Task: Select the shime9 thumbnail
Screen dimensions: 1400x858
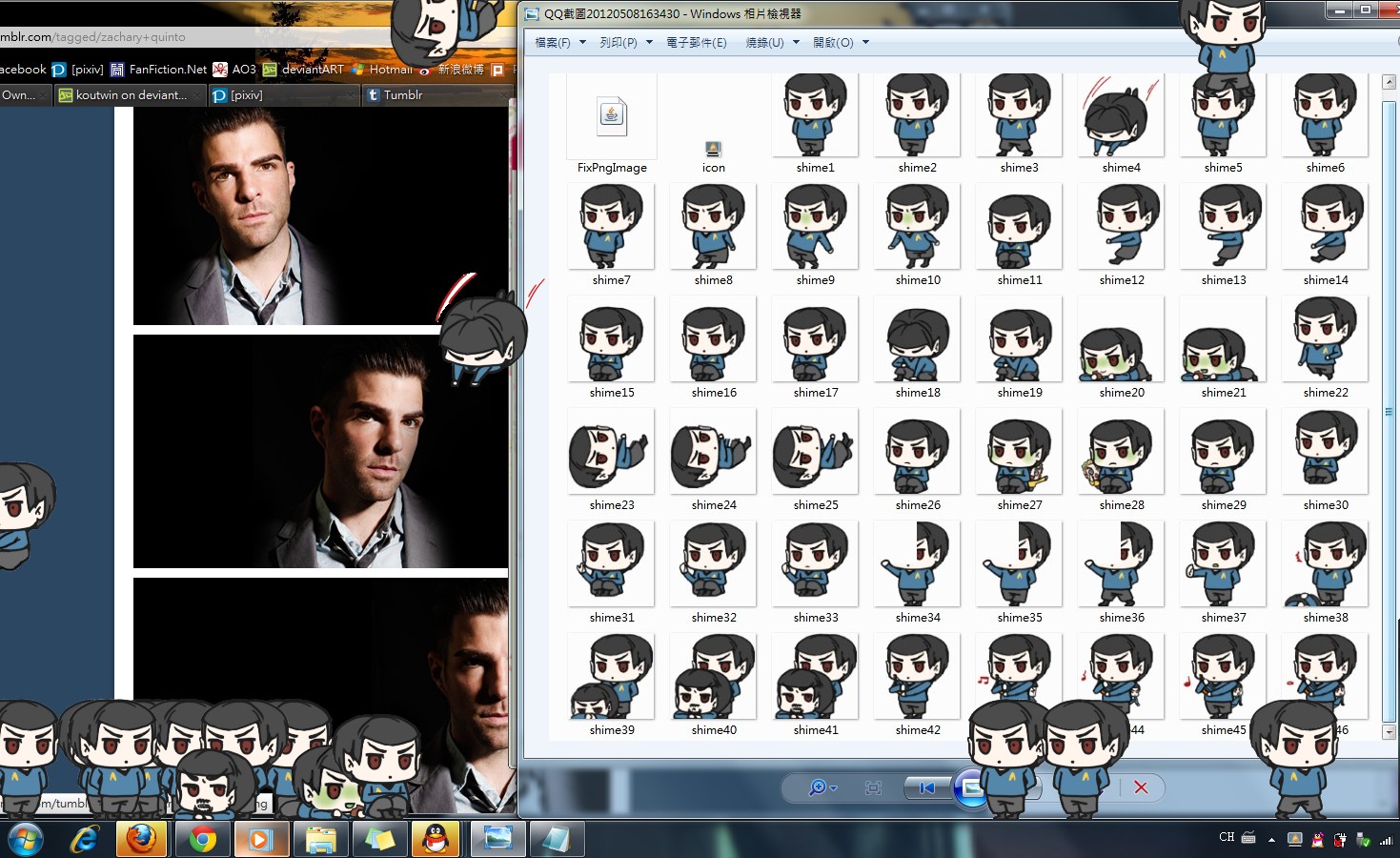Action: click(x=815, y=227)
